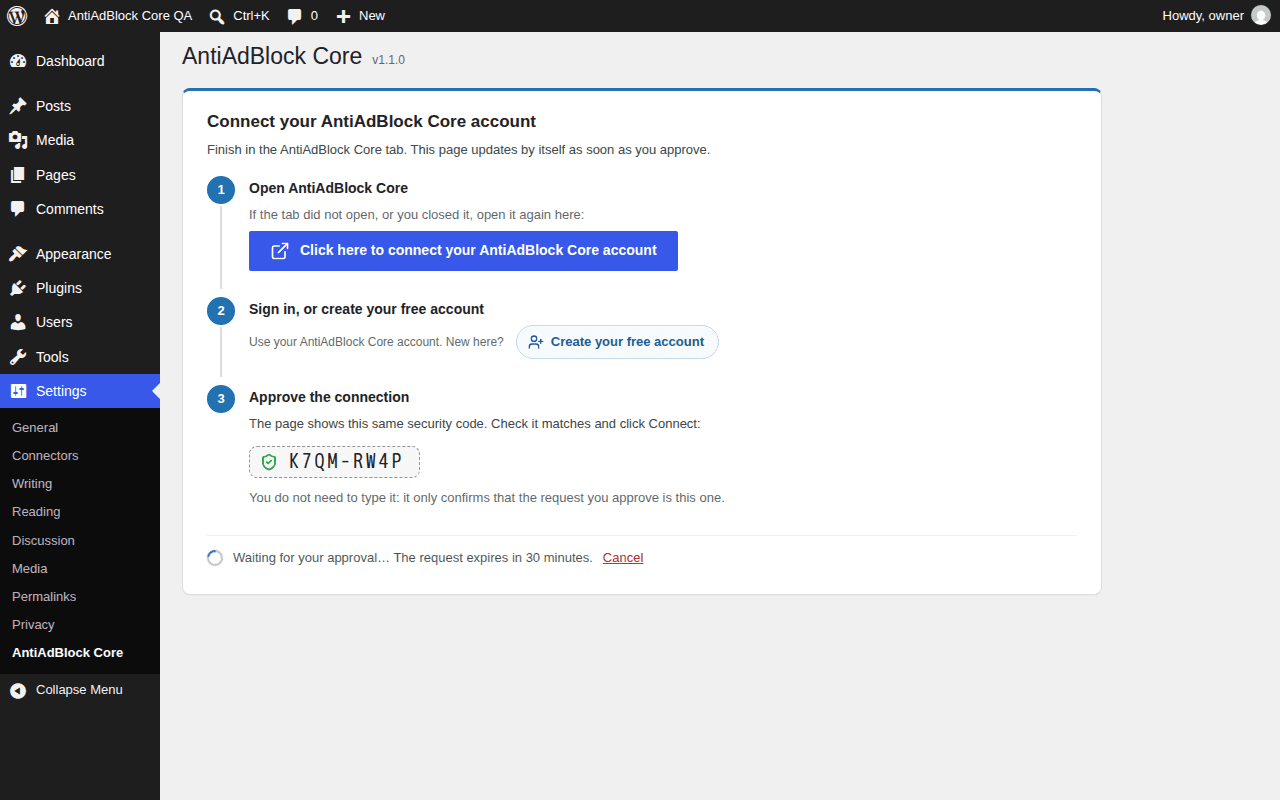Click the green shield icon beside security code
1280x800 pixels.
(268, 462)
